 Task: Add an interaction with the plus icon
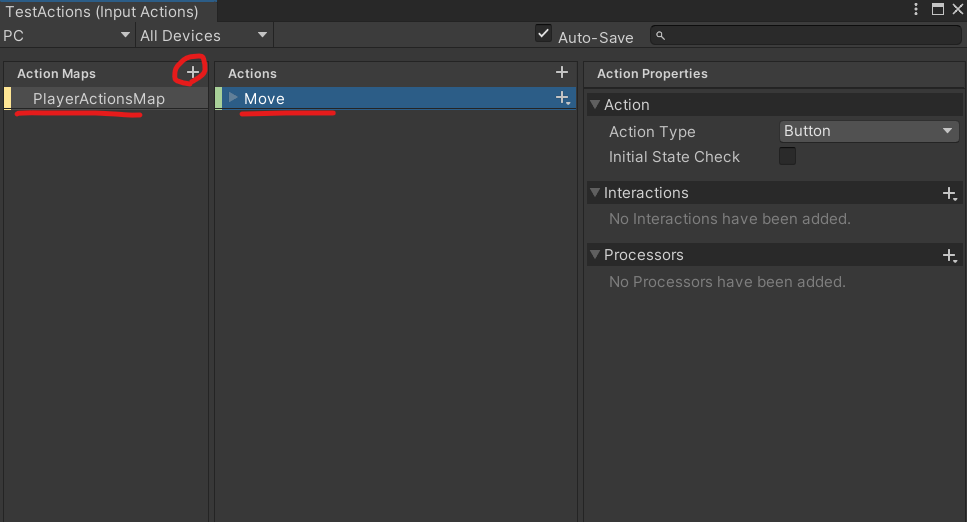(950, 194)
